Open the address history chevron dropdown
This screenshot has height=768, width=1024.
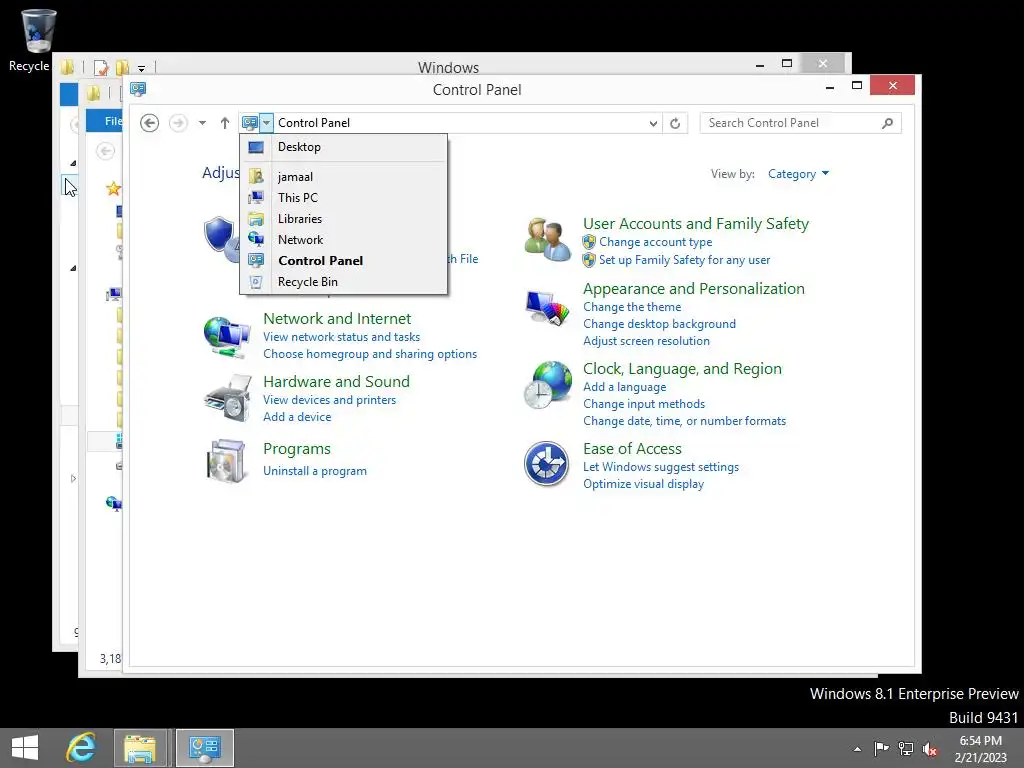tap(653, 123)
